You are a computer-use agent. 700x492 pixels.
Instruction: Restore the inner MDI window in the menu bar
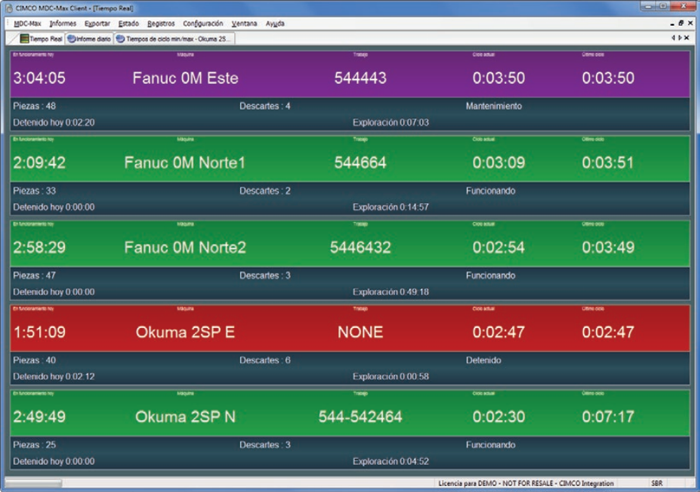(x=681, y=23)
